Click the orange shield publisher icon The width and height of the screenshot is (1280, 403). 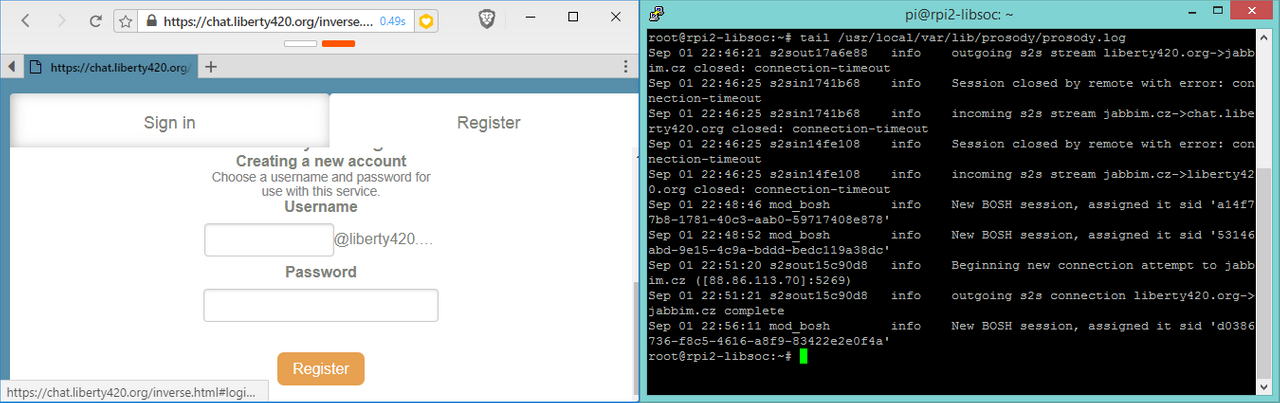(425, 20)
